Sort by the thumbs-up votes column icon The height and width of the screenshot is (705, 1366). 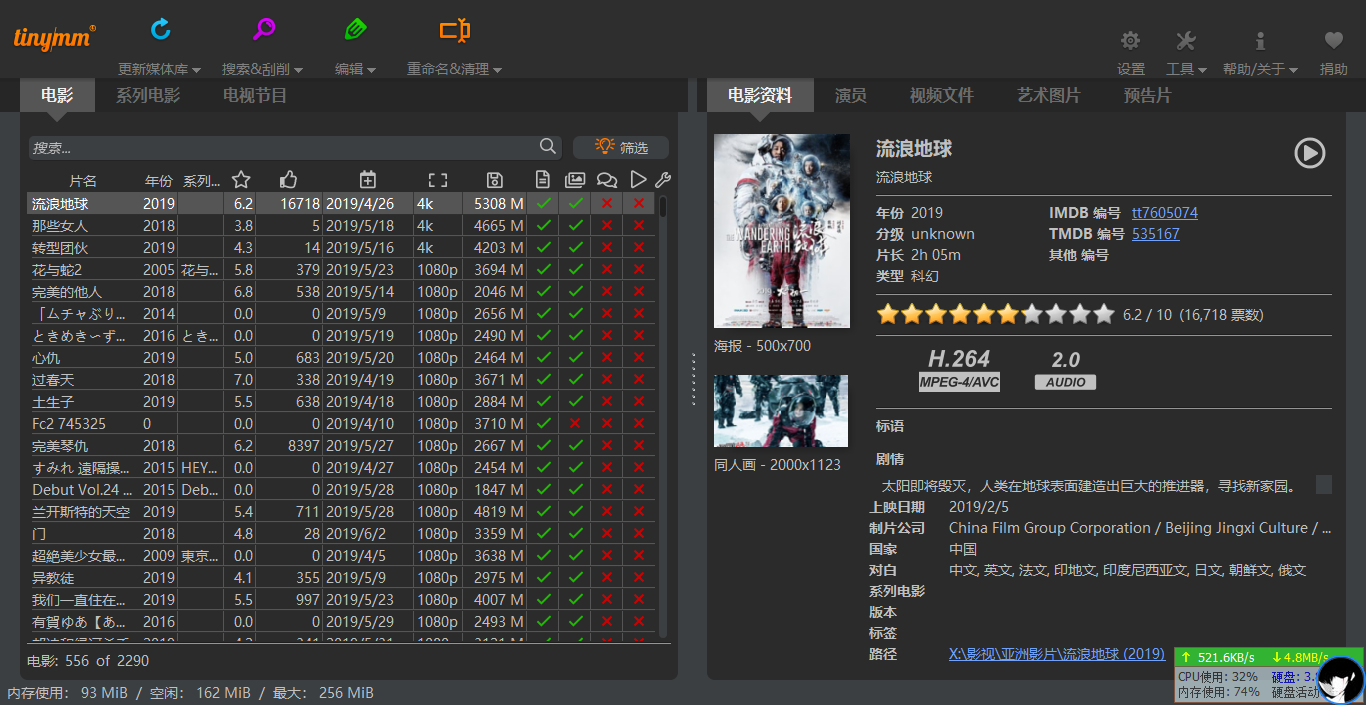[288, 179]
